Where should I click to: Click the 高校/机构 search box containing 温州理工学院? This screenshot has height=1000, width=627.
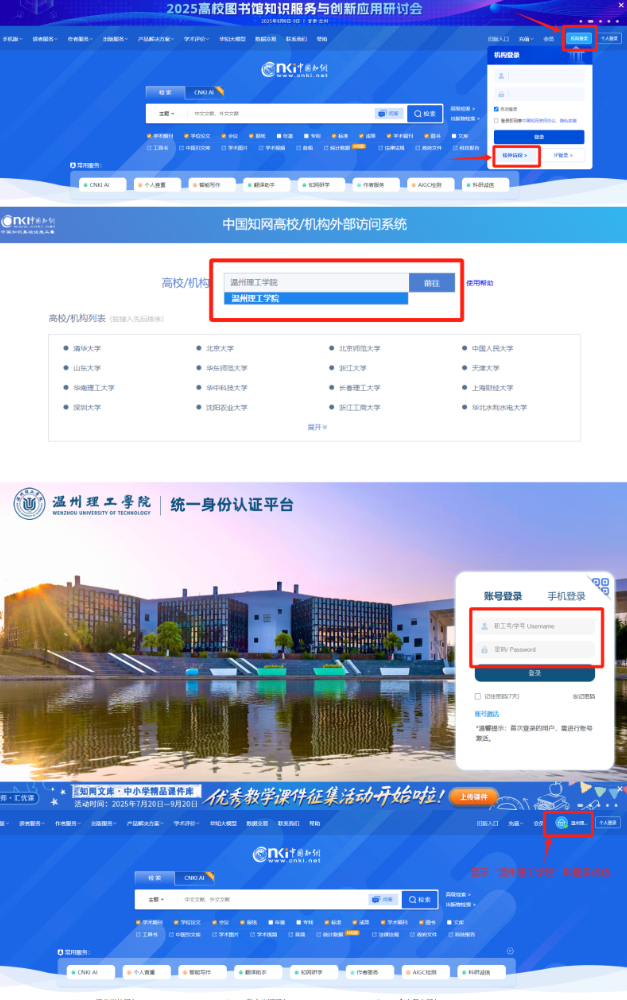click(316, 283)
